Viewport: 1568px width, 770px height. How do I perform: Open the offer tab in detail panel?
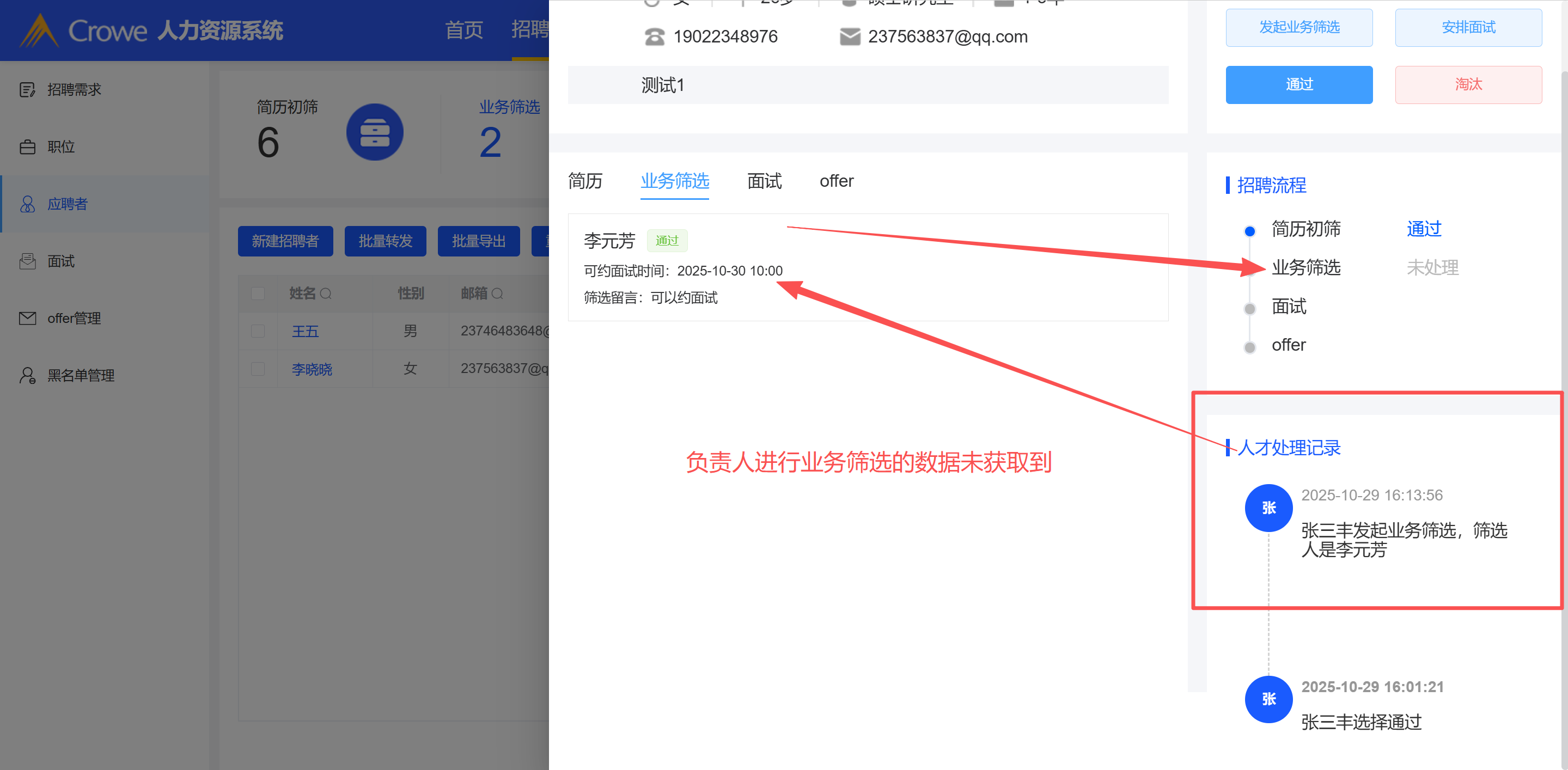pyautogui.click(x=837, y=181)
